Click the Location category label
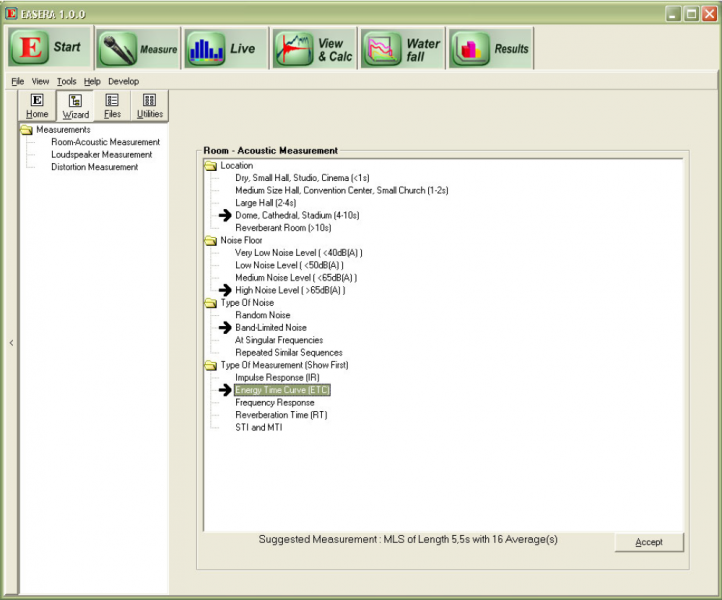Image resolution: width=722 pixels, height=600 pixels. pyautogui.click(x=237, y=165)
